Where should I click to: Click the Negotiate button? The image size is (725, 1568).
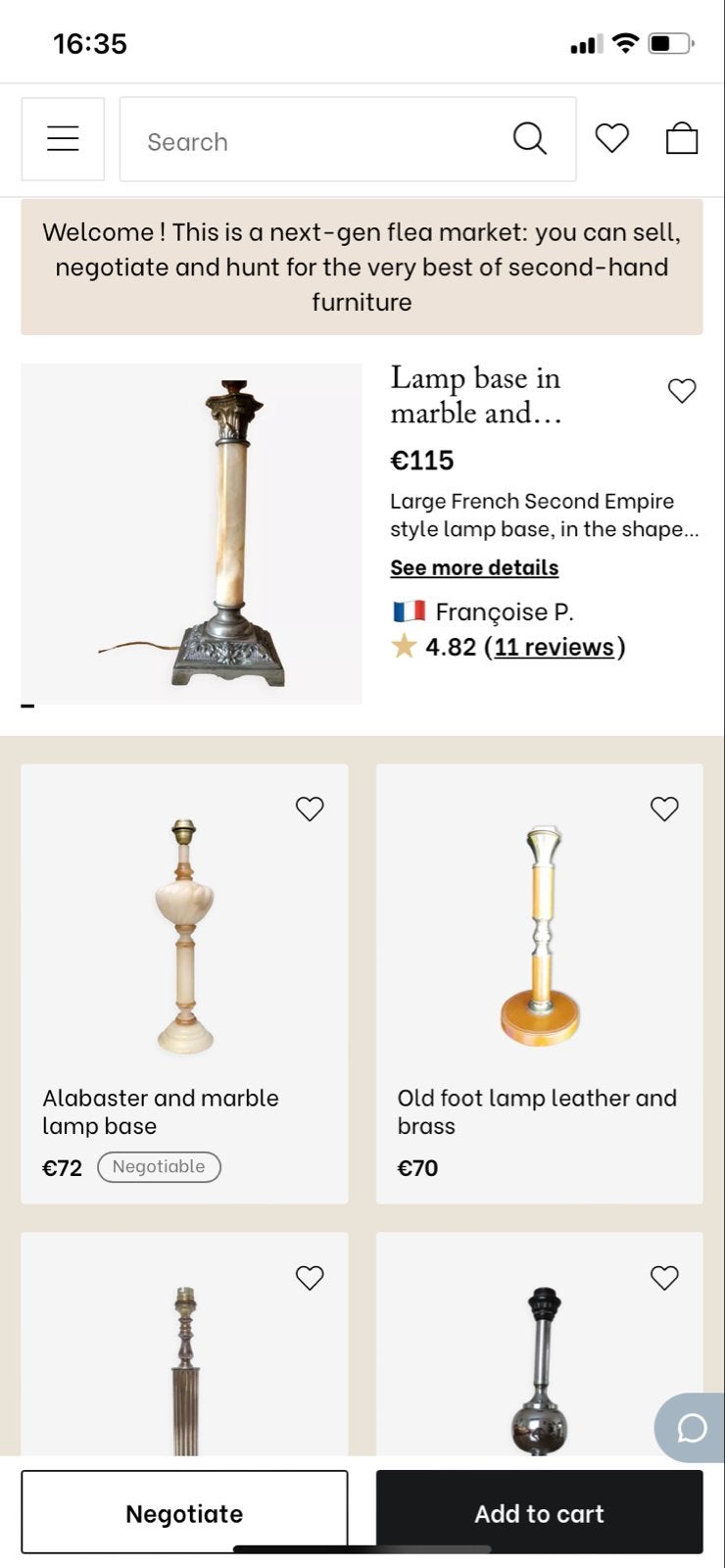184,1512
